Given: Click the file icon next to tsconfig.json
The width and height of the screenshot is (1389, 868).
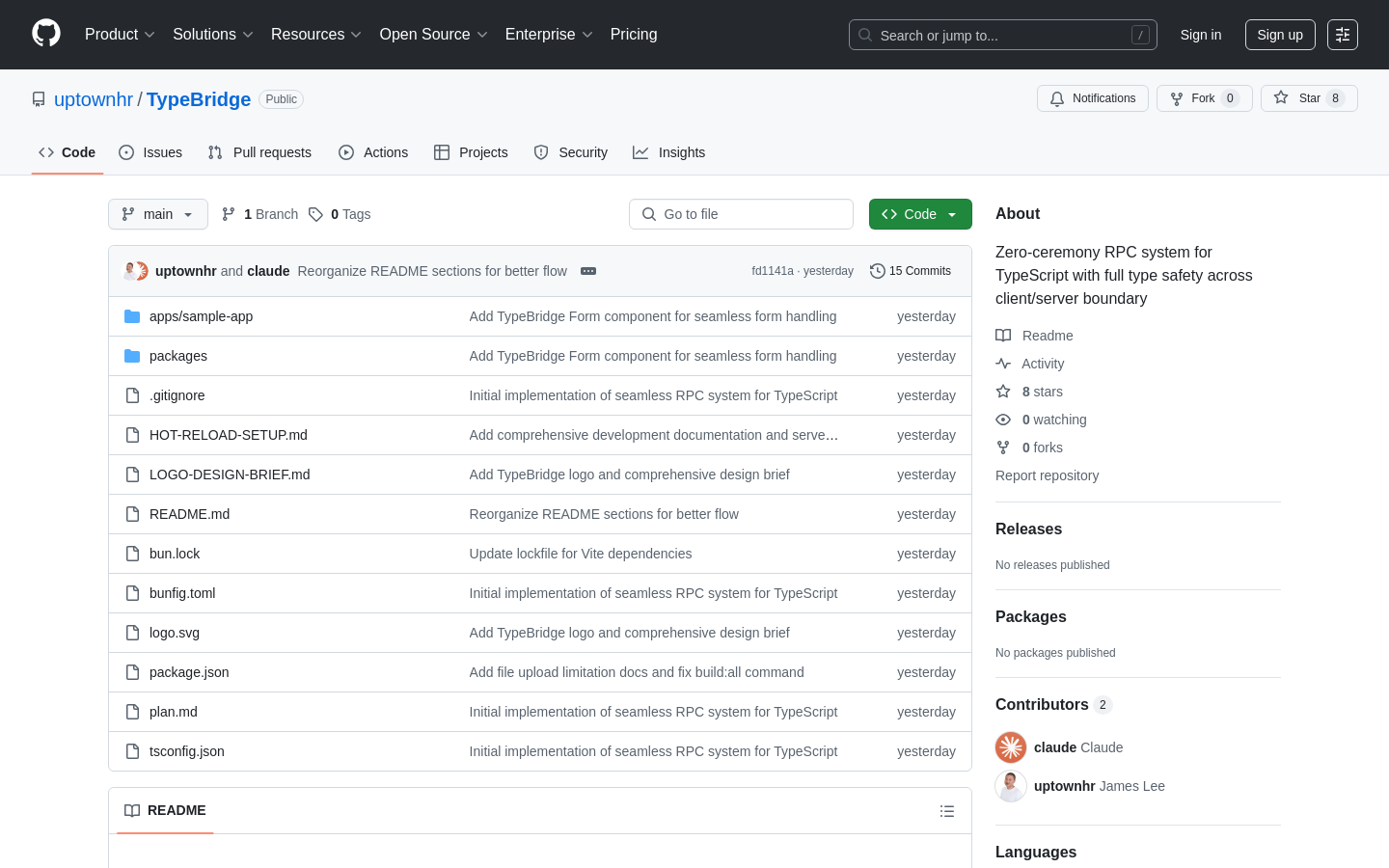Looking at the screenshot, I should (x=132, y=751).
